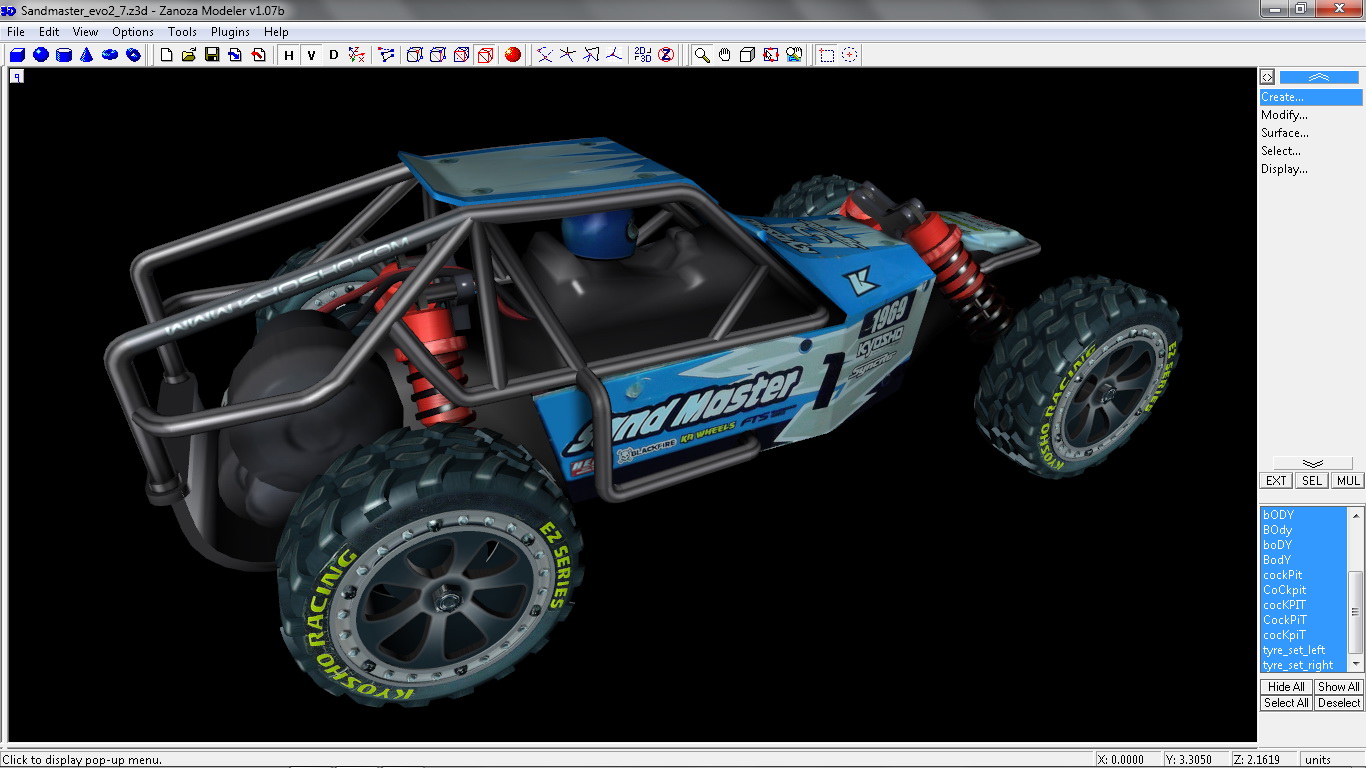This screenshot has height=768, width=1366.
Task: Choose the rectangular selection tool
Action: pos(826,55)
